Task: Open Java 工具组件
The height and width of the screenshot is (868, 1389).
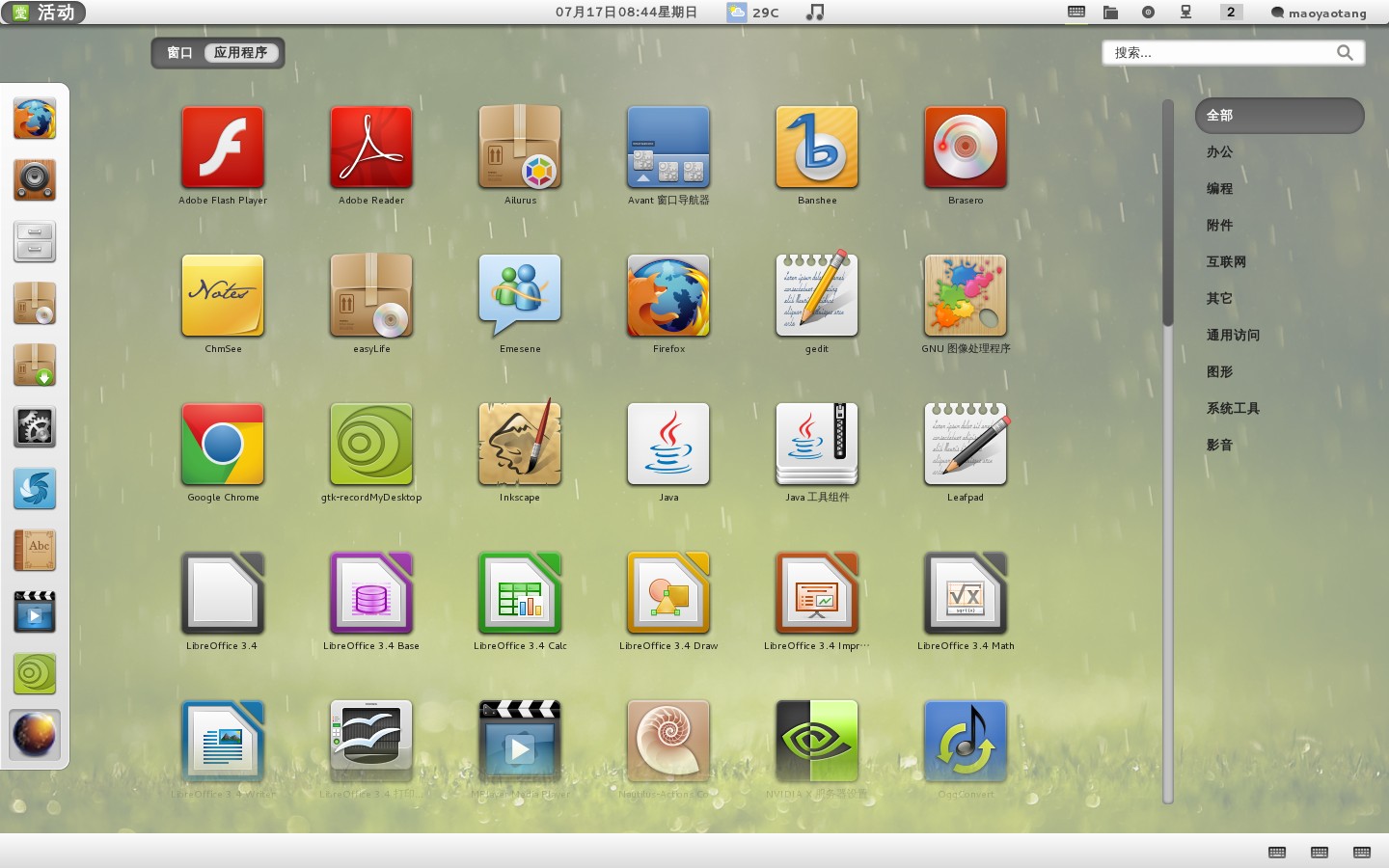Action: 817,445
